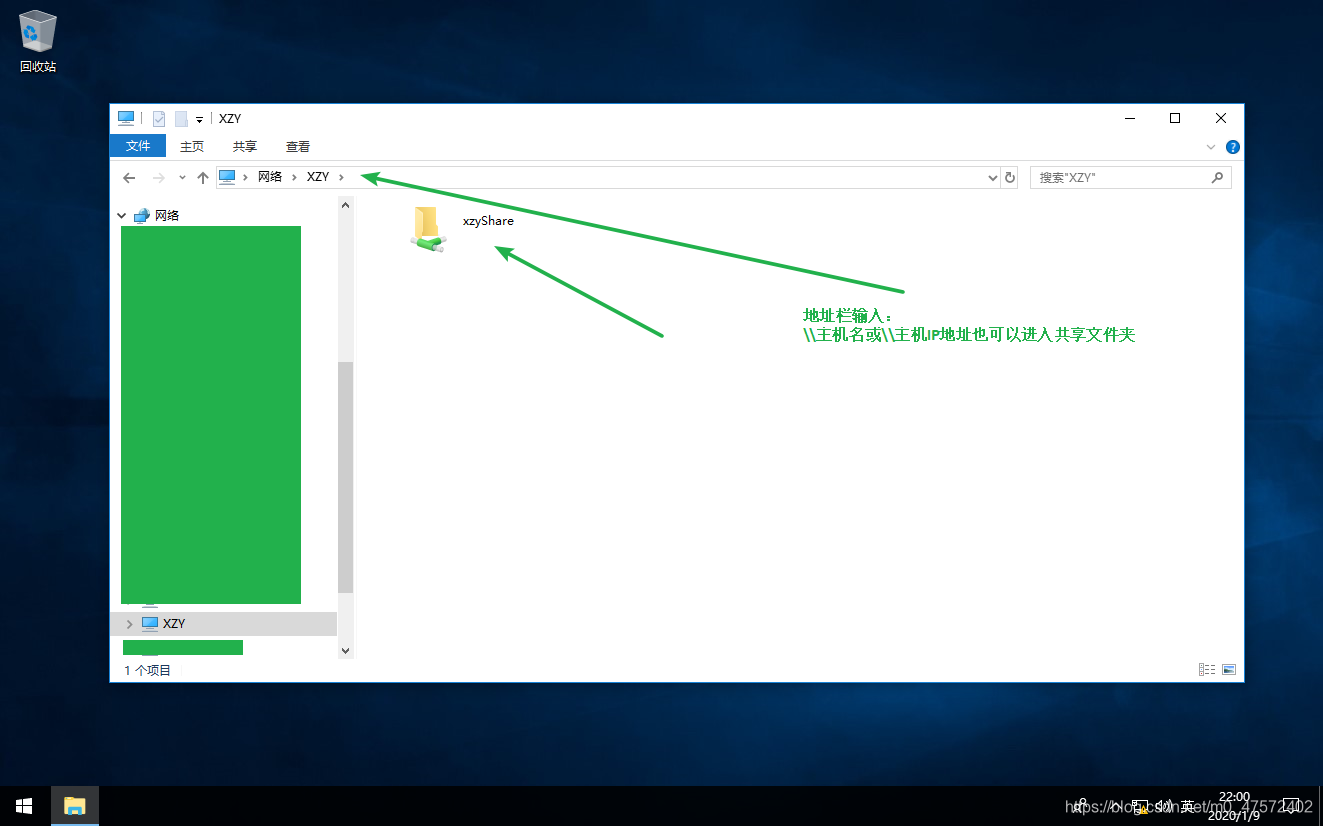Click the Properties quick access toolbar icon

[158, 118]
